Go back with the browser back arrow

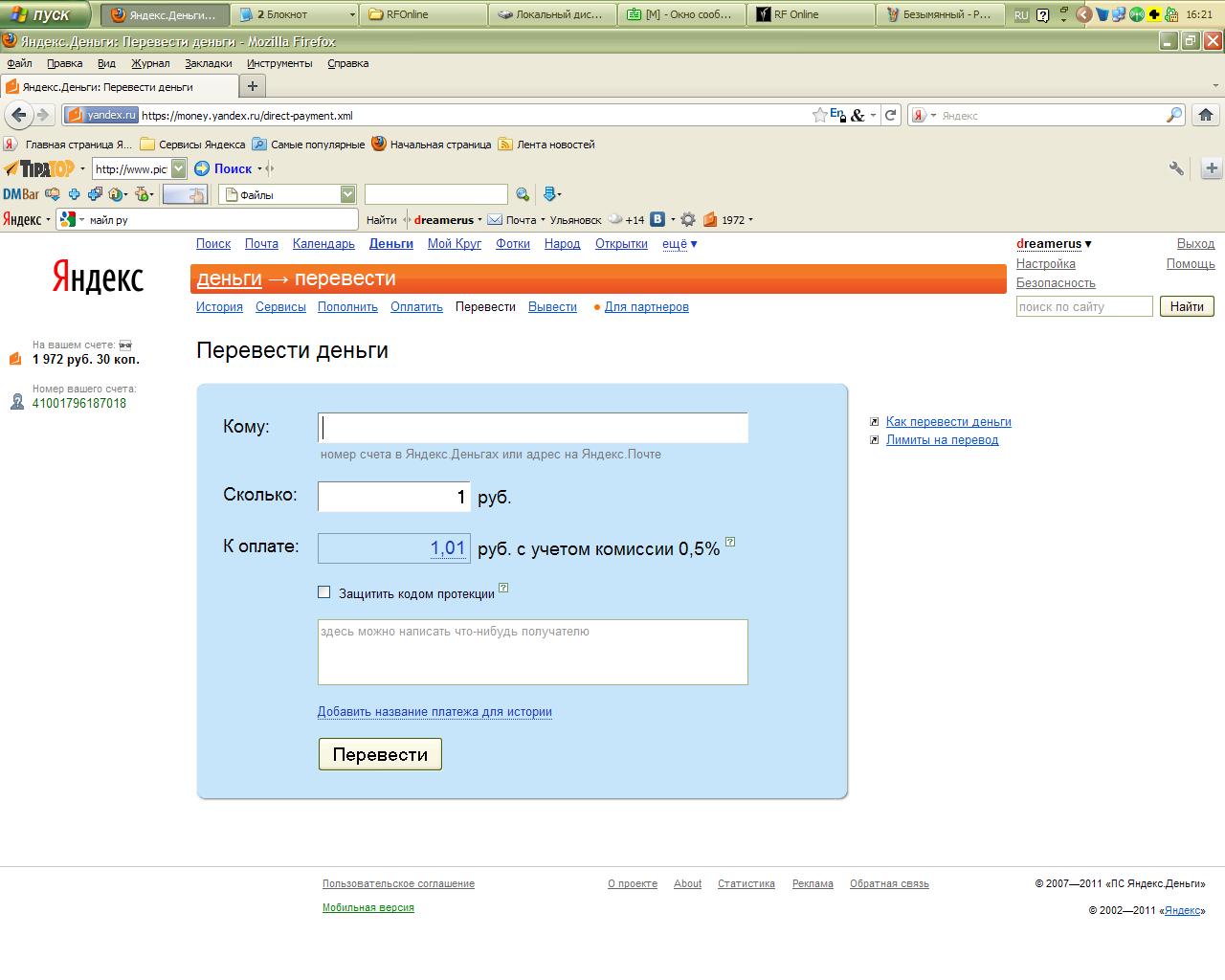pos(18,115)
